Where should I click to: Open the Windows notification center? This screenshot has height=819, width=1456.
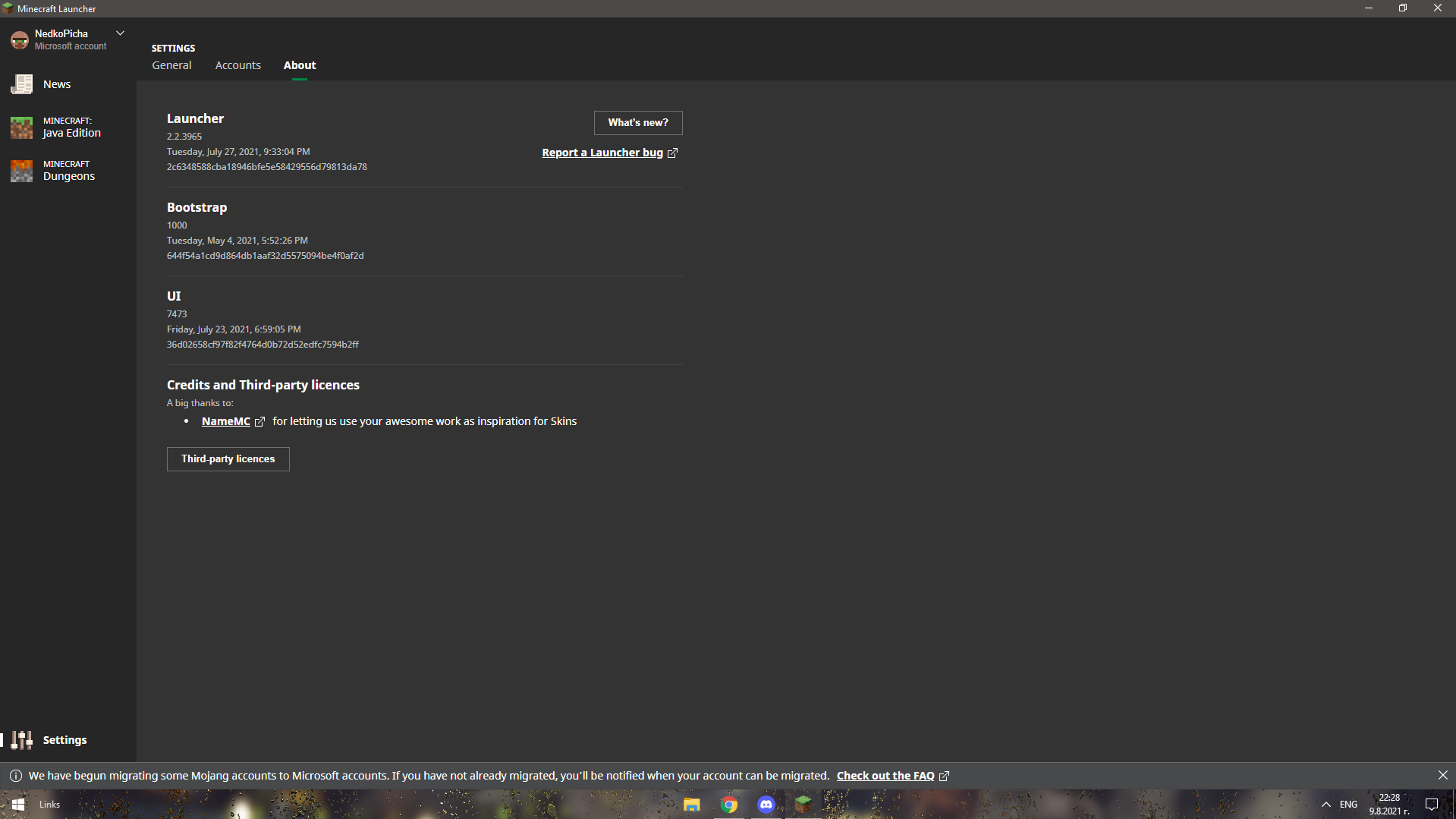coord(1432,805)
